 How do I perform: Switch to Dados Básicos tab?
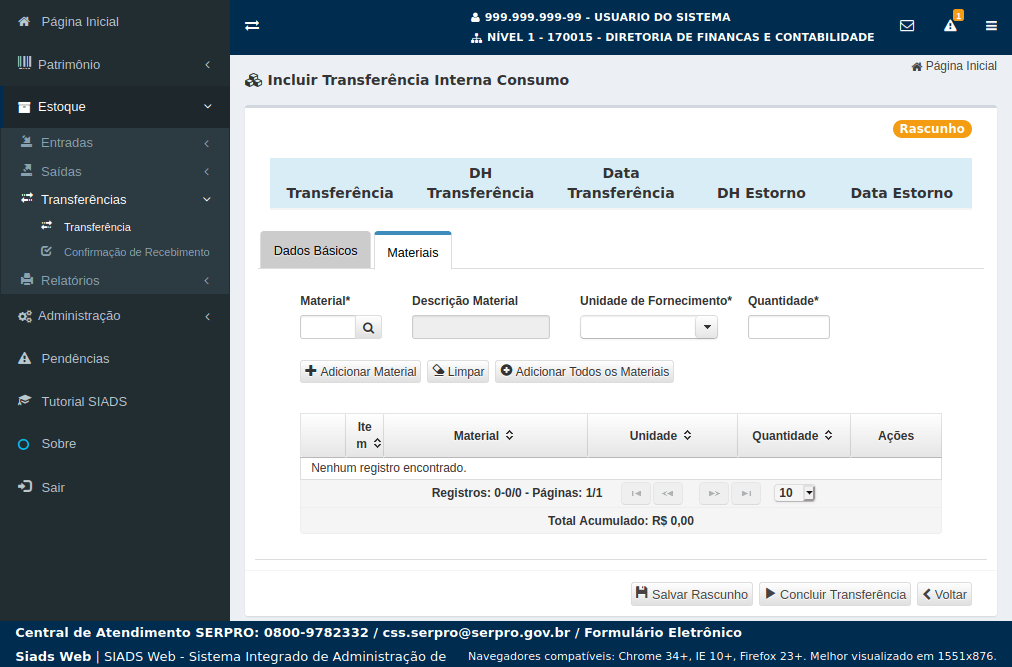tap(316, 251)
